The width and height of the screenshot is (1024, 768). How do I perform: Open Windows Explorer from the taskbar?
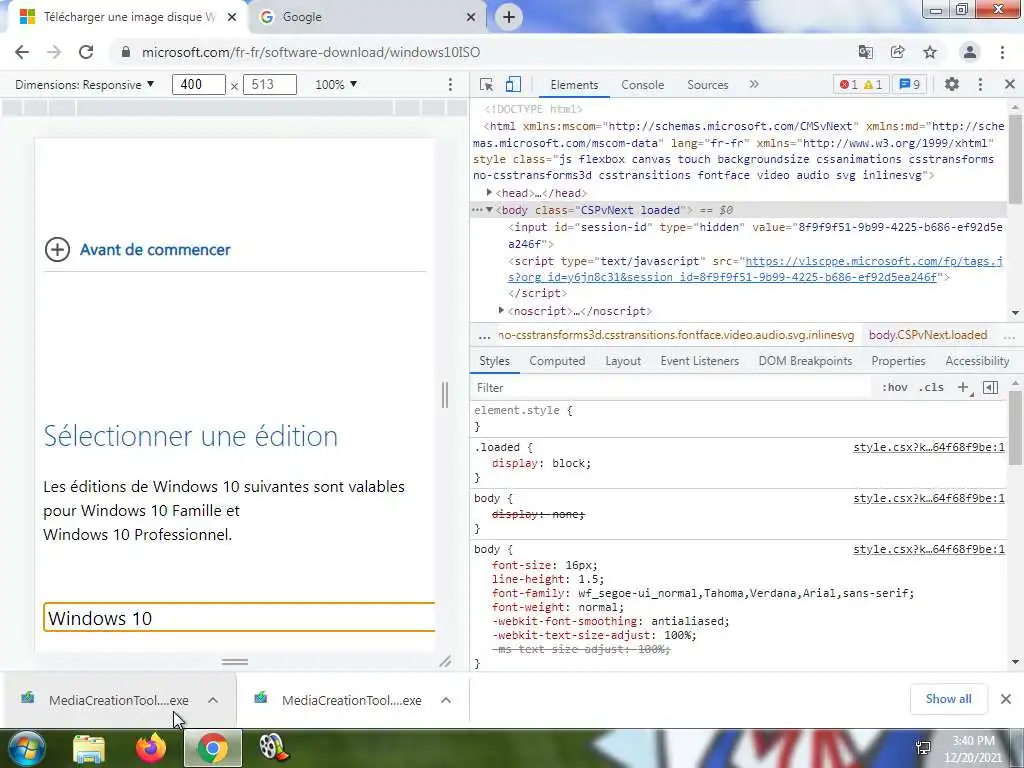pyautogui.click(x=89, y=748)
